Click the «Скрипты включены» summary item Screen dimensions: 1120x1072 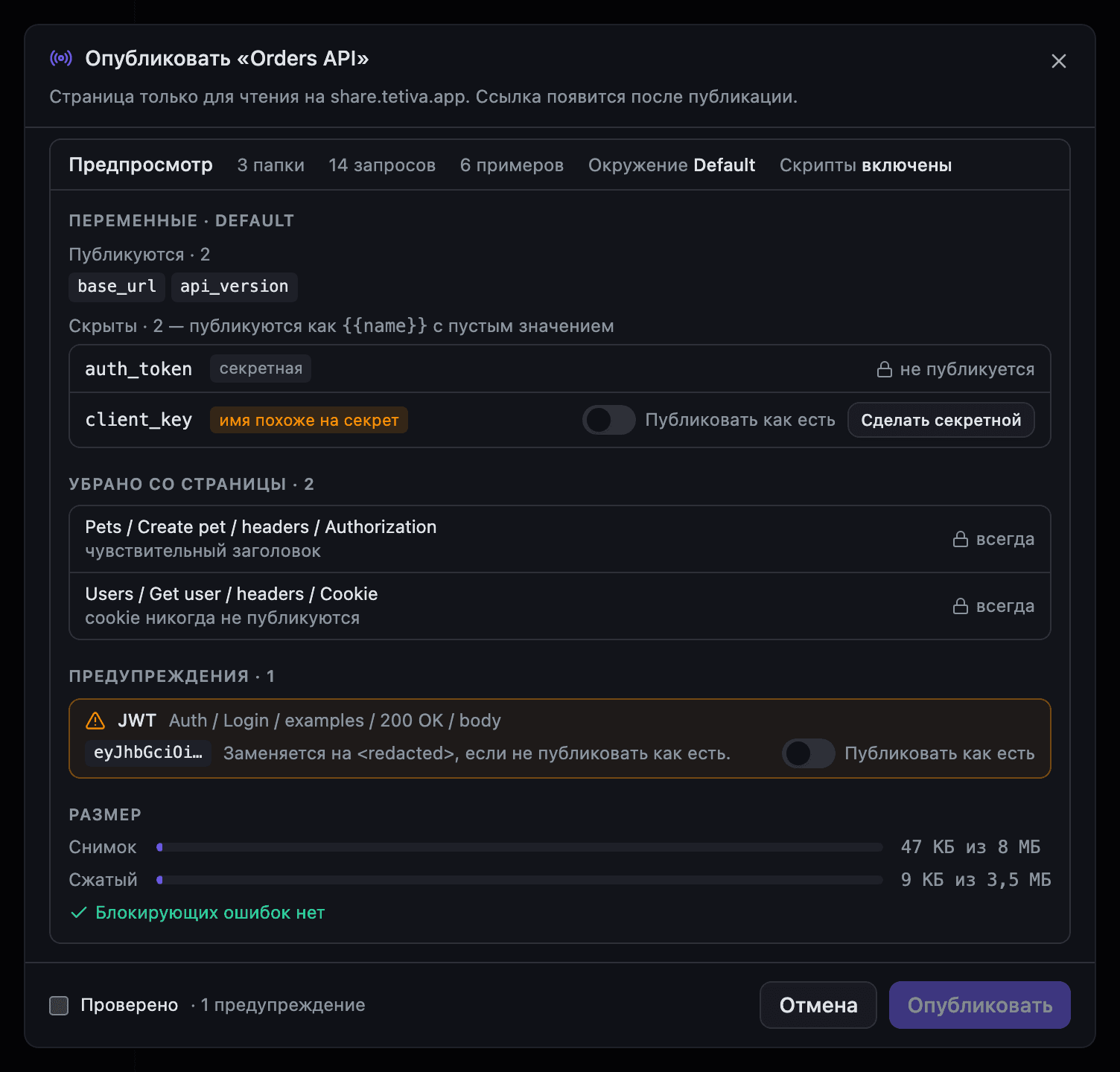coord(865,165)
